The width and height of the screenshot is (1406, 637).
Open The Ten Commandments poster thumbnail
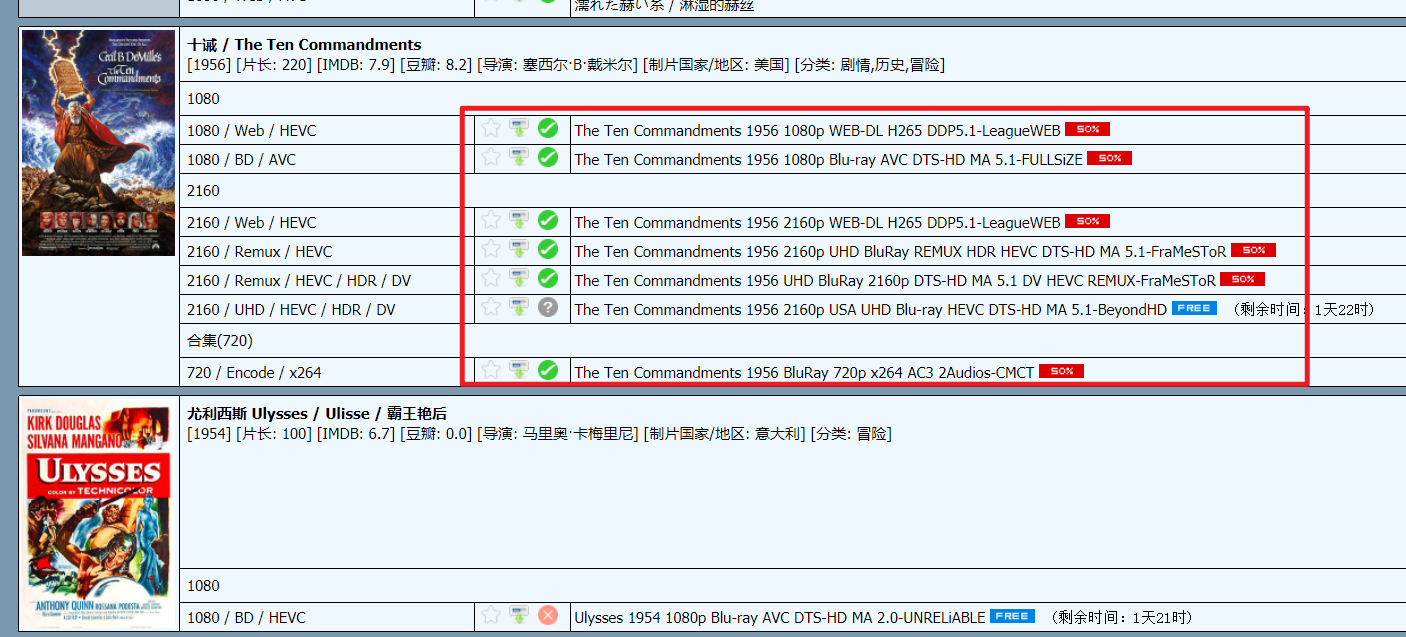pyautogui.click(x=98, y=142)
